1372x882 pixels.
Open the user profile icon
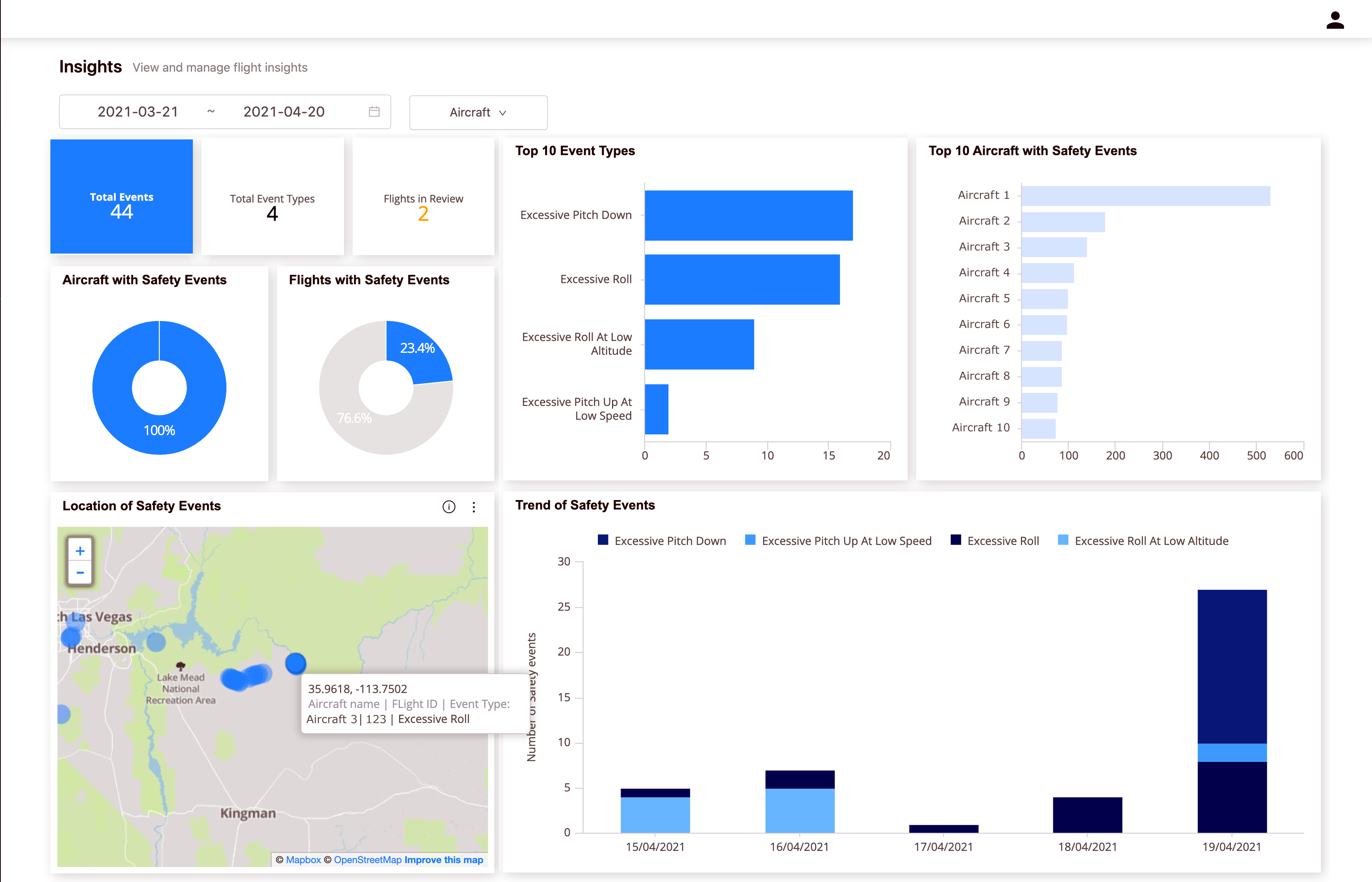click(x=1335, y=20)
